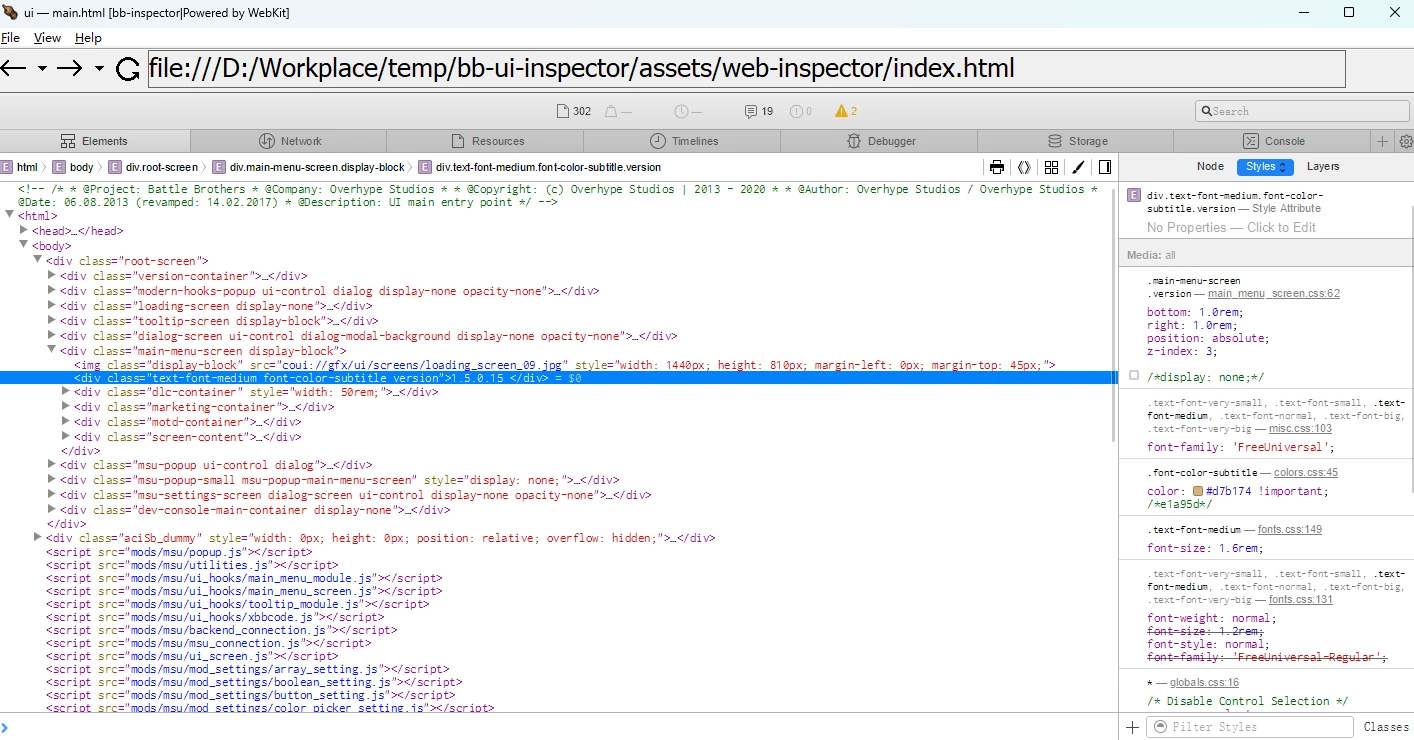Click the error count indicator showing 0
Image resolution: width=1414 pixels, height=740 pixels.
pos(801,111)
